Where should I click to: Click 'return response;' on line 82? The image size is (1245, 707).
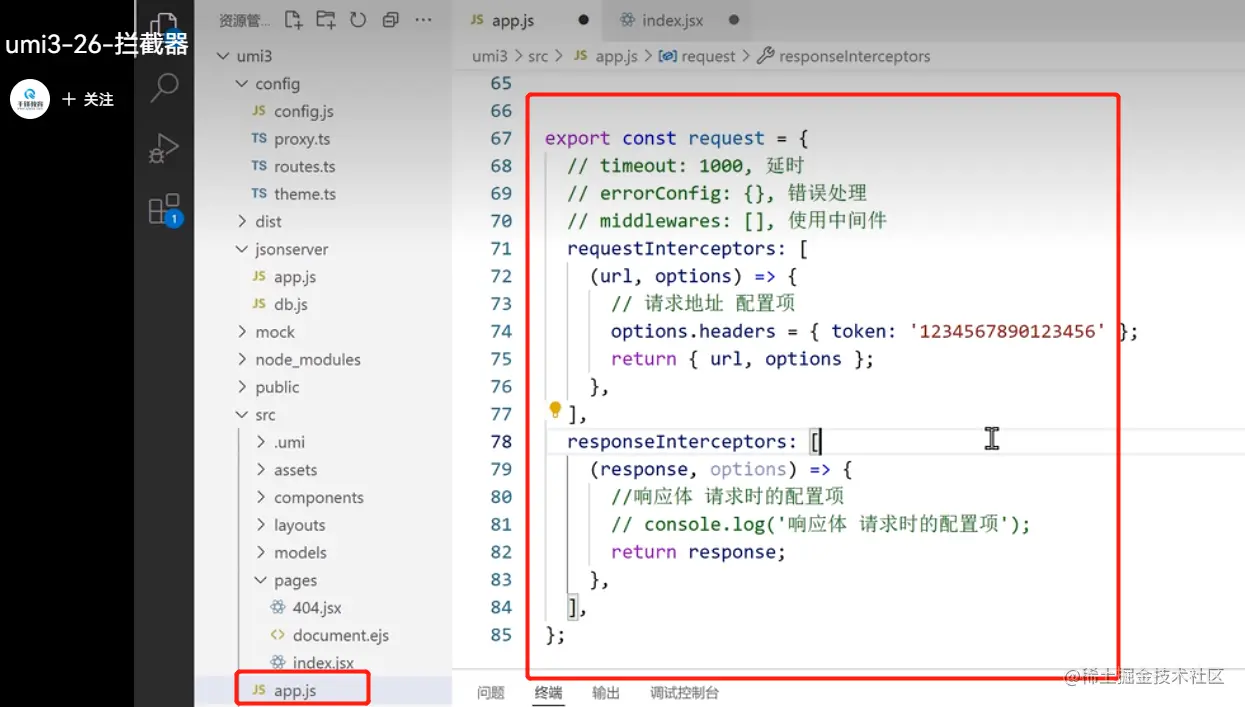click(698, 552)
